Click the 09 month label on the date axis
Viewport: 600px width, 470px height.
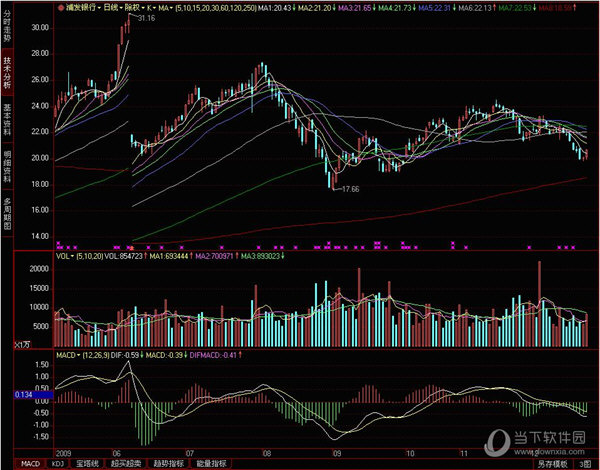pos(337,454)
